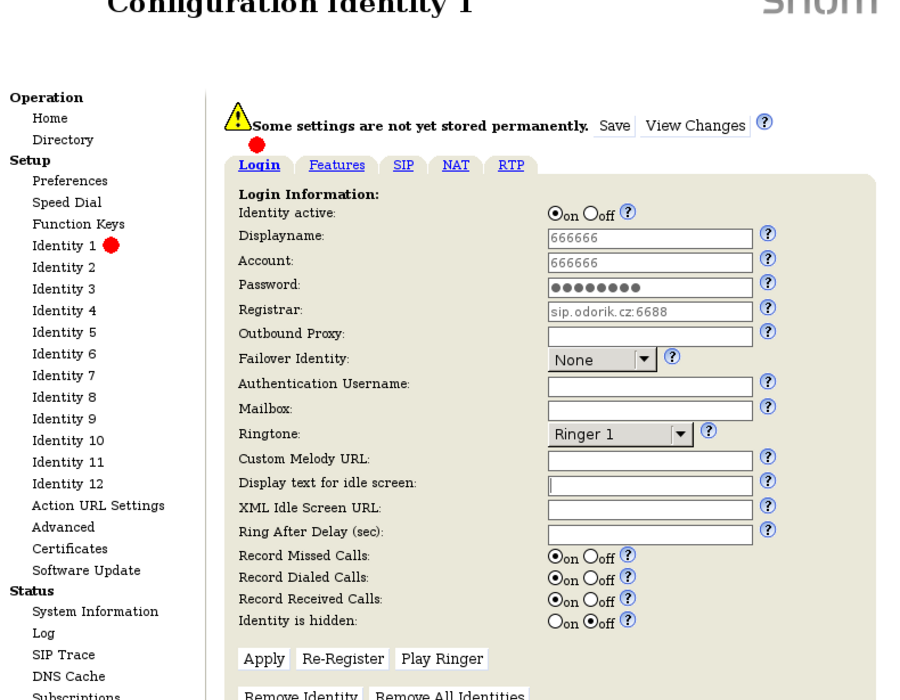Open Action URL Settings in sidebar

coord(98,505)
